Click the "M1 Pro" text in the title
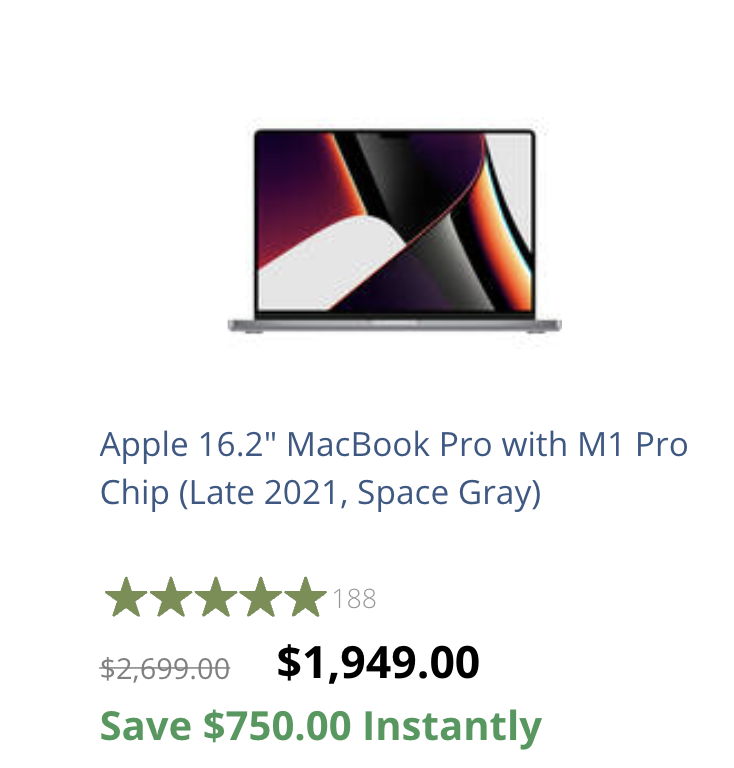Image resolution: width=734 pixels, height=768 pixels. coord(633,445)
